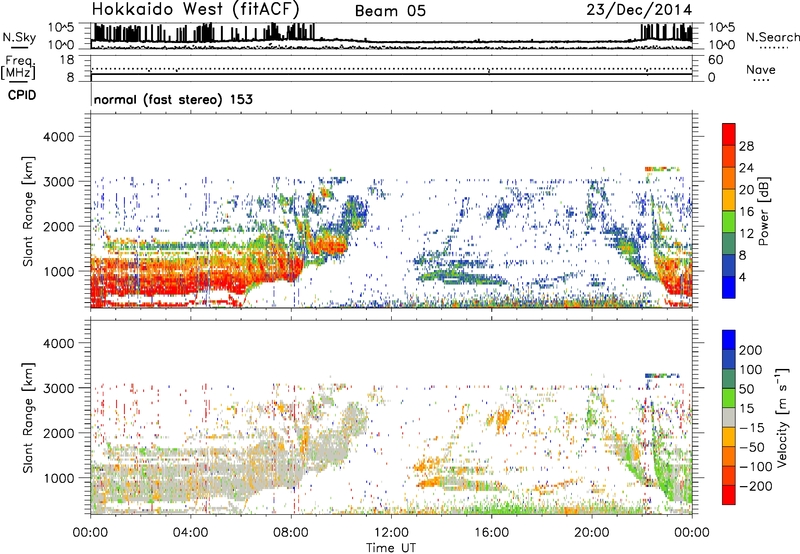Click the 'Slant Range [km]' label on the power panel
The width and height of the screenshot is (800, 554).
tap(28, 211)
